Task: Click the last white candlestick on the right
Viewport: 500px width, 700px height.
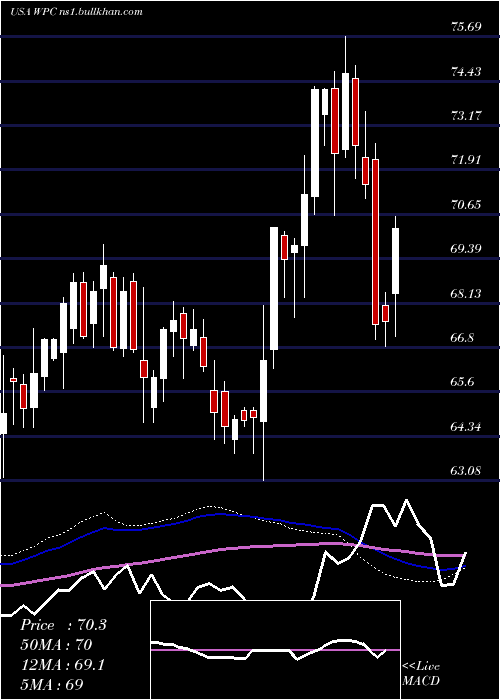Action: tap(396, 261)
